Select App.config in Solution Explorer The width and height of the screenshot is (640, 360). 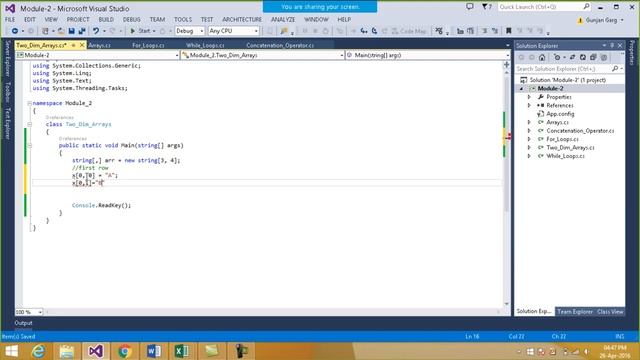(560, 114)
